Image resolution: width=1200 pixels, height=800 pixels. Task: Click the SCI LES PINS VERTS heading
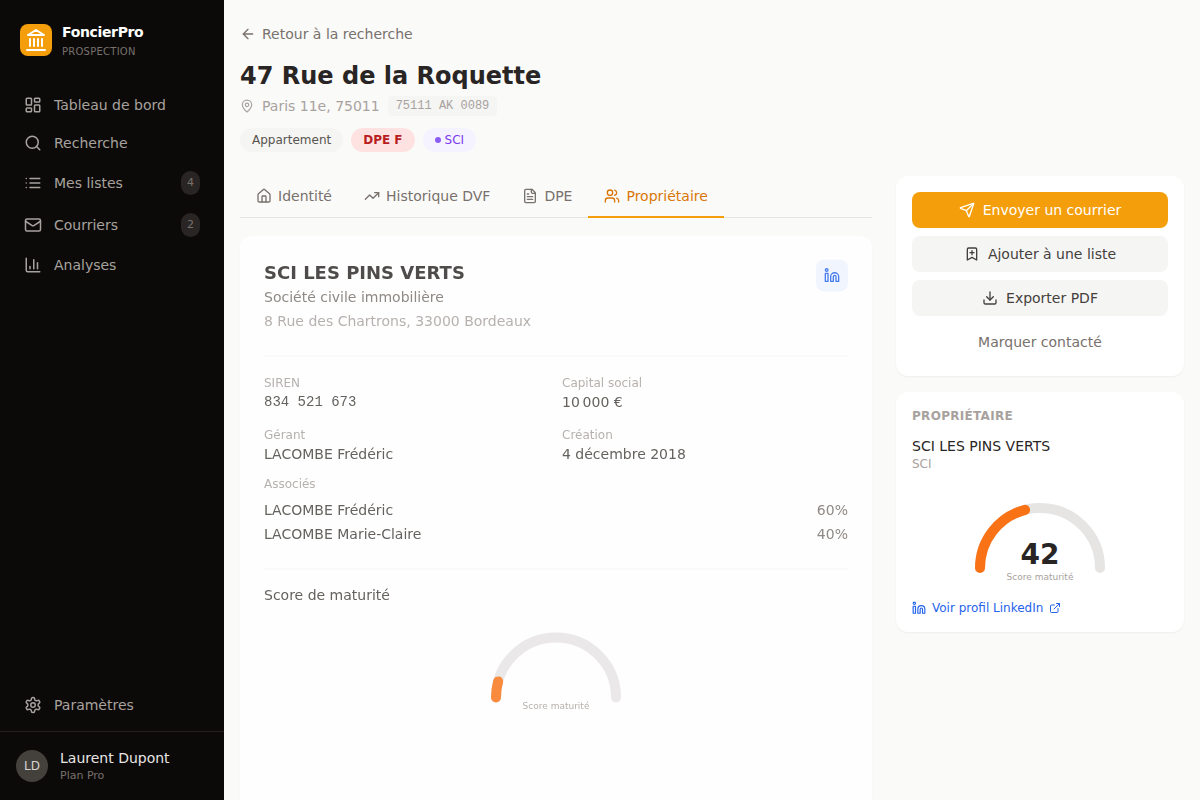pos(364,273)
